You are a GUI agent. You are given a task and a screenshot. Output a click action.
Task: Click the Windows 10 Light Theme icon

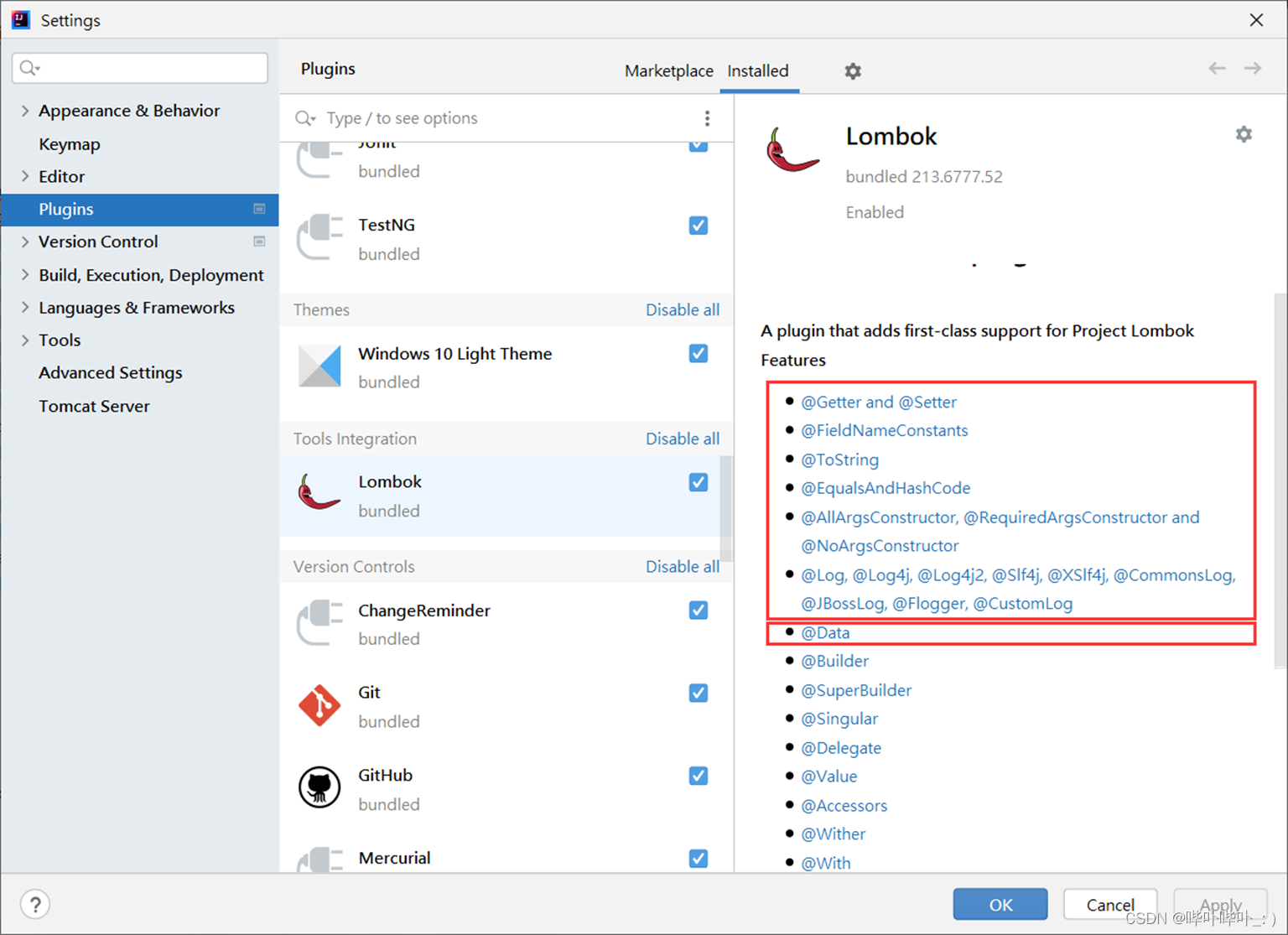(319, 366)
